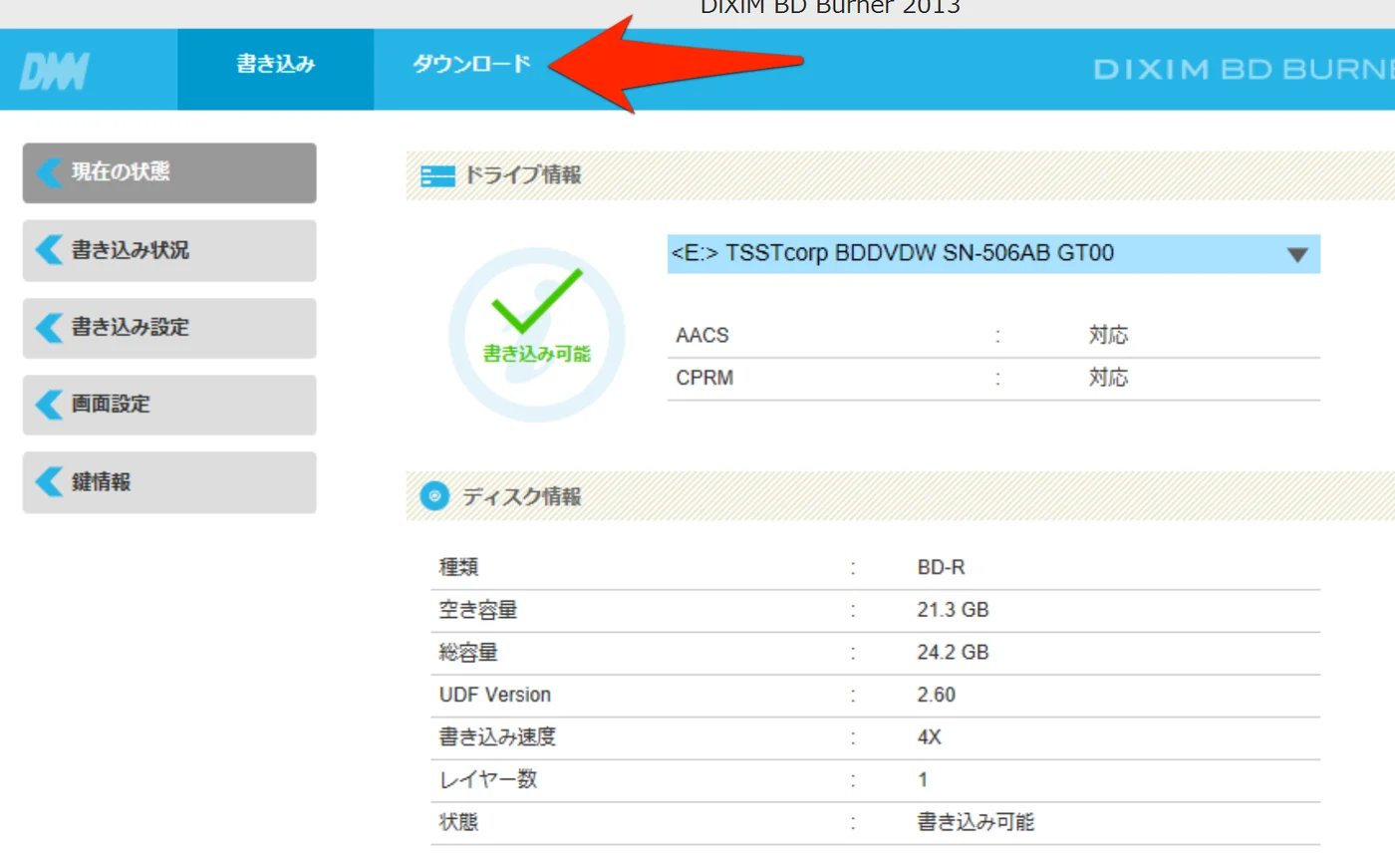Click the 対応 value beside AACS
Image resolution: width=1395 pixels, height=868 pixels.
click(1108, 336)
